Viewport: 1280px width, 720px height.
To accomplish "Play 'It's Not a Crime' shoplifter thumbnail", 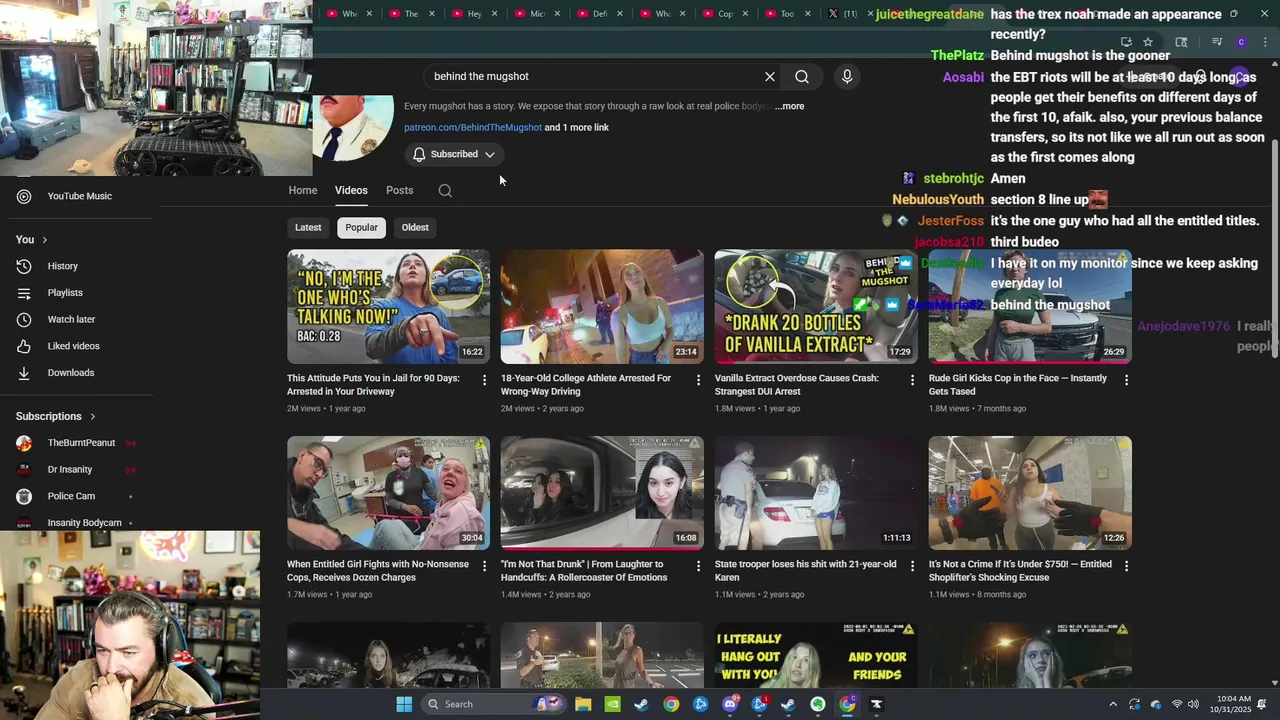I will pos(1030,492).
